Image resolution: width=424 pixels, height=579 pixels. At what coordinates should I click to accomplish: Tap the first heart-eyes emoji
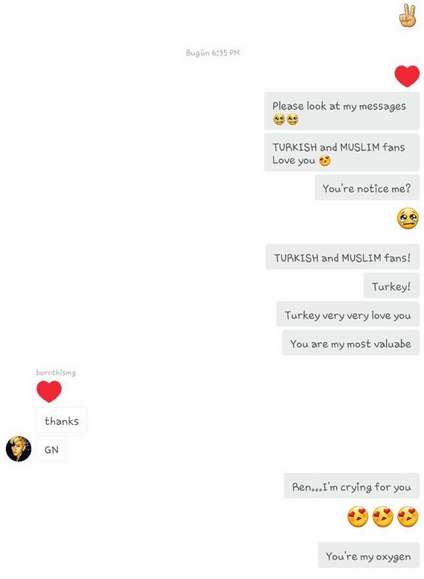[x=358, y=516]
